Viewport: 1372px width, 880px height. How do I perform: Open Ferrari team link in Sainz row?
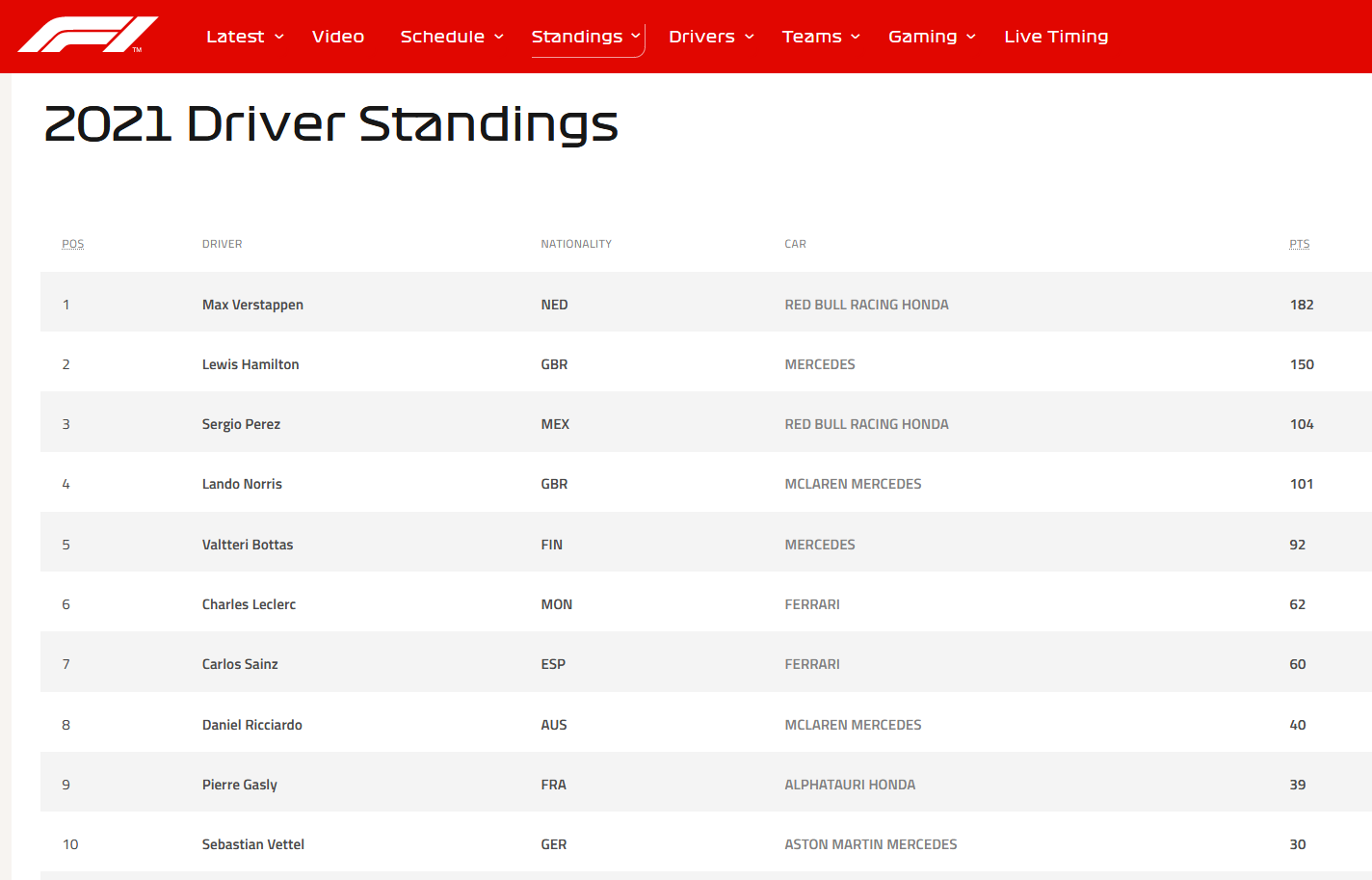(x=812, y=664)
